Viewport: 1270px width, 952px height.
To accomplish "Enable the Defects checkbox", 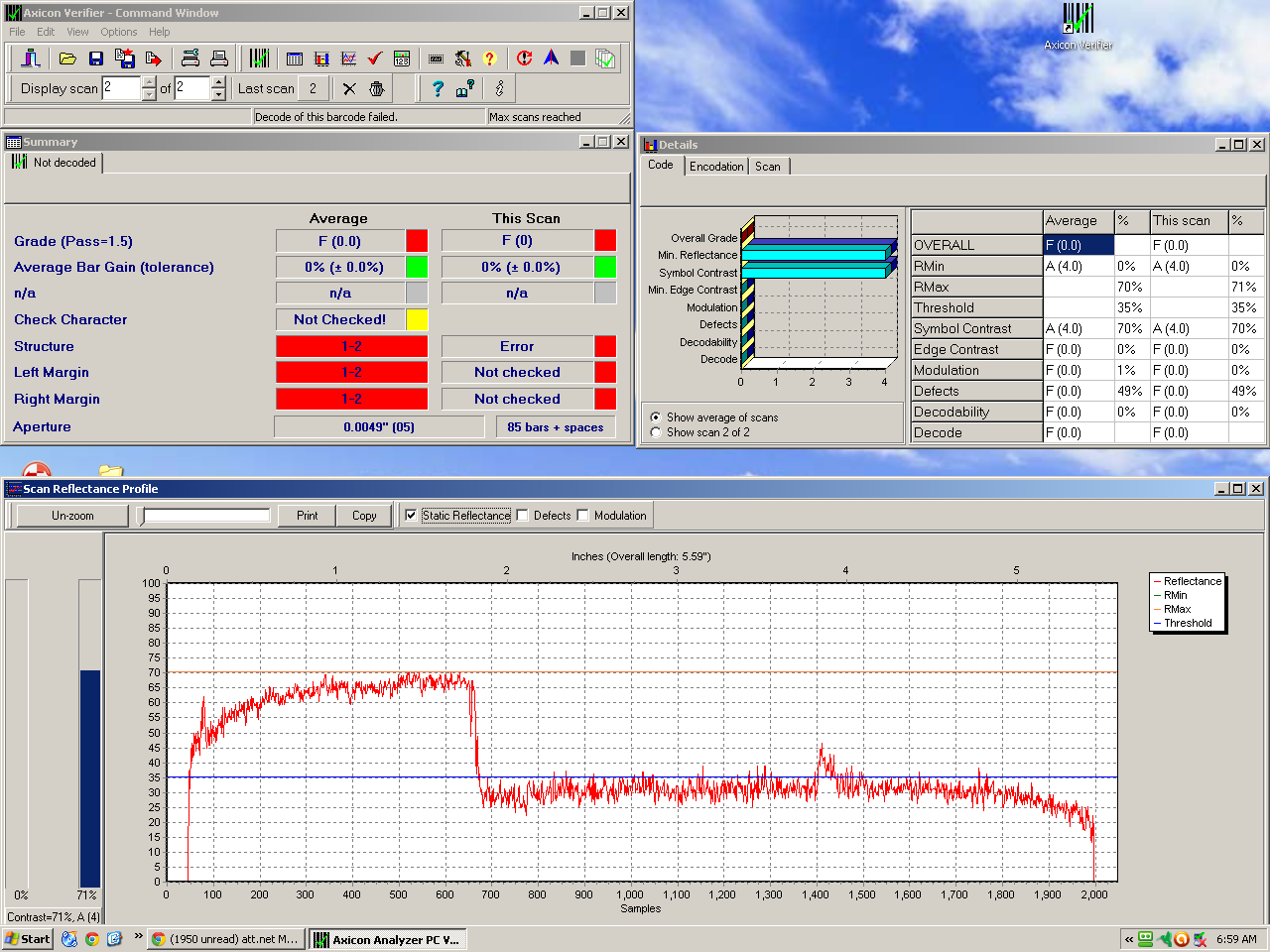I will tap(522, 516).
